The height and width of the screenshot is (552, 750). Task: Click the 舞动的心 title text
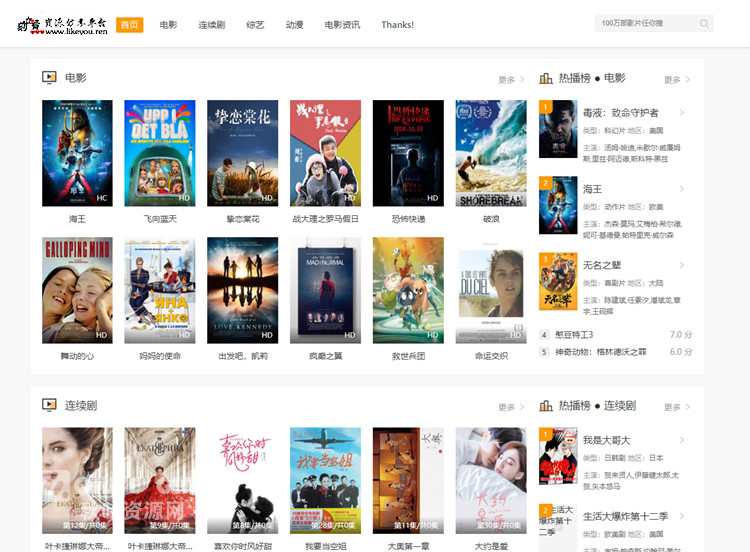pos(77,356)
